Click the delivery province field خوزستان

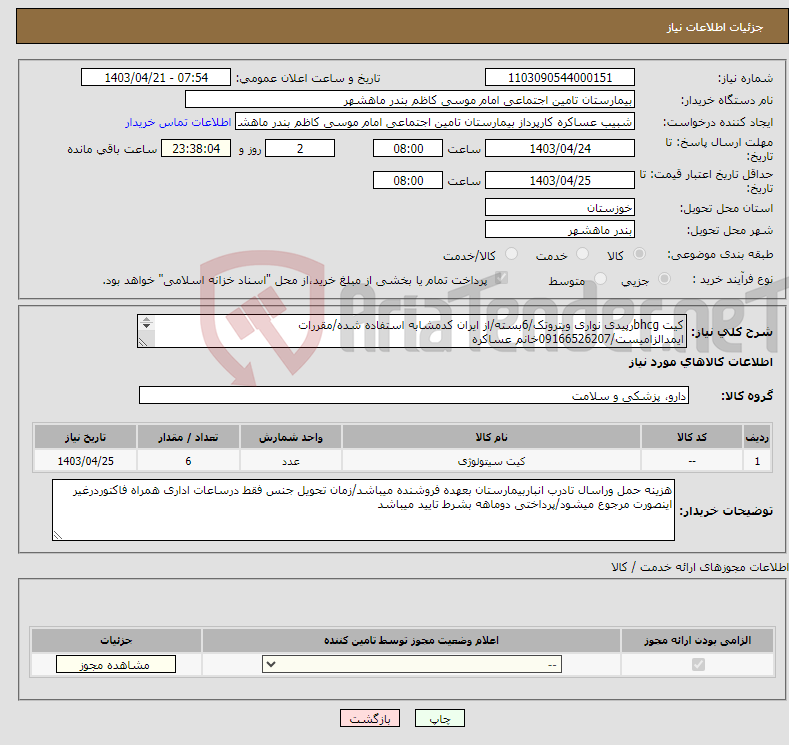[x=560, y=207]
